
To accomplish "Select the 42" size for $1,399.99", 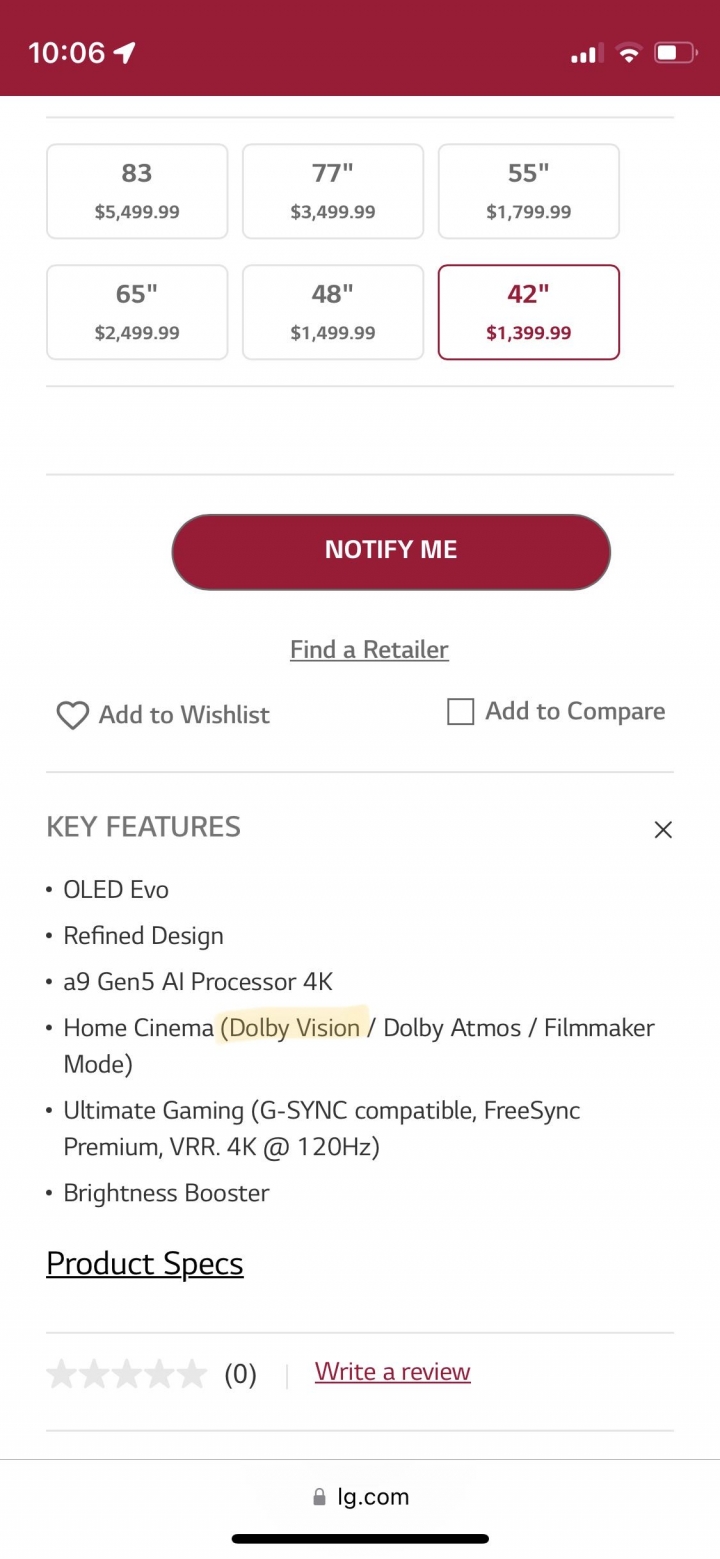I will [529, 312].
